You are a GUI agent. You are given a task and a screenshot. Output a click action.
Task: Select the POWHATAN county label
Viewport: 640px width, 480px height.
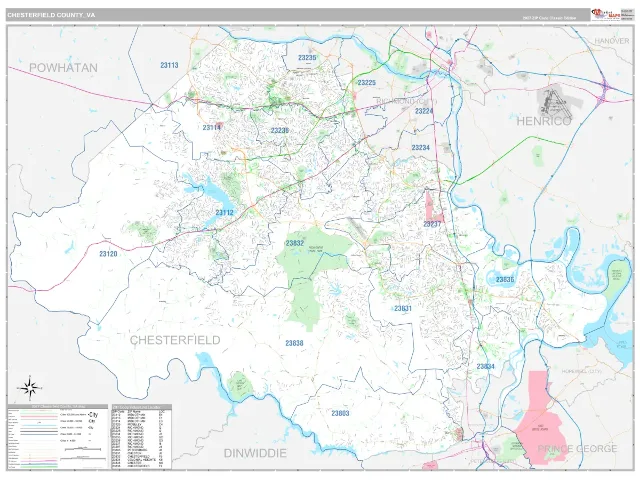[63, 68]
